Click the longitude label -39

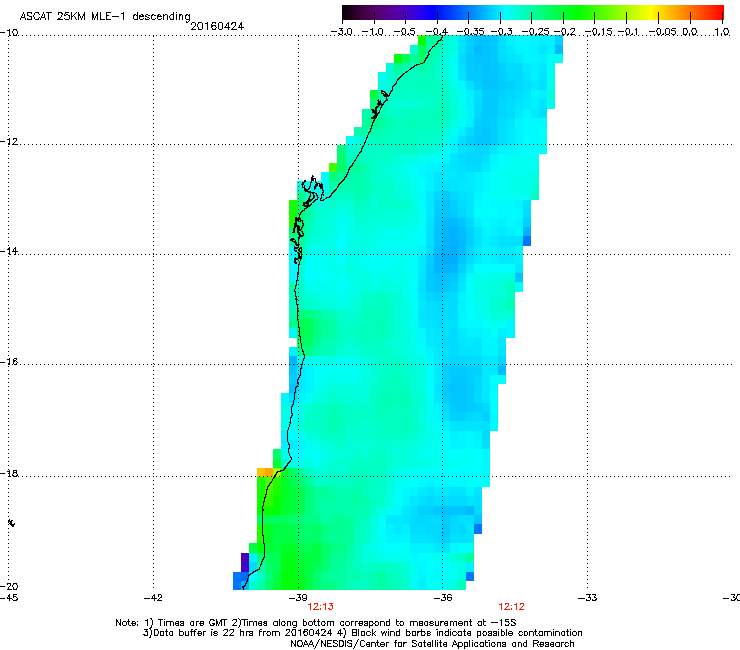(298, 598)
